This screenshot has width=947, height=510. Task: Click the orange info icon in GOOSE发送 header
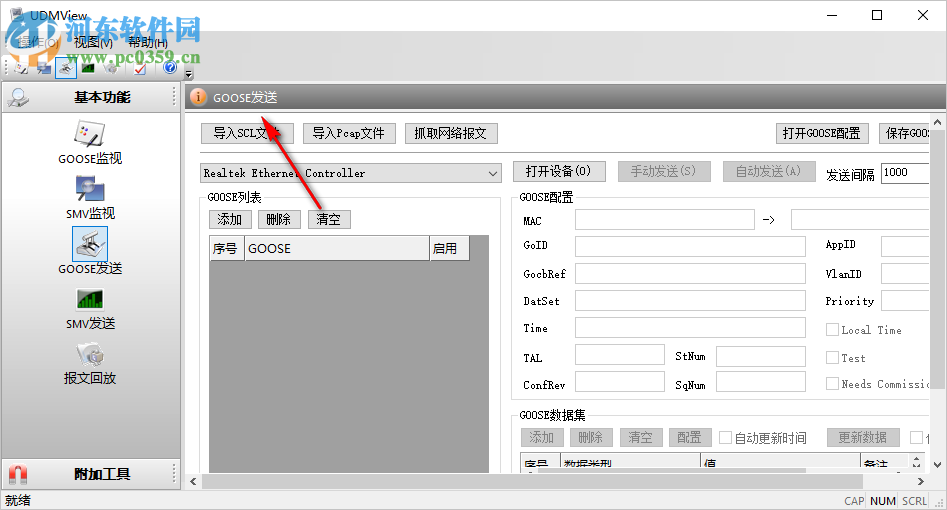[198, 97]
